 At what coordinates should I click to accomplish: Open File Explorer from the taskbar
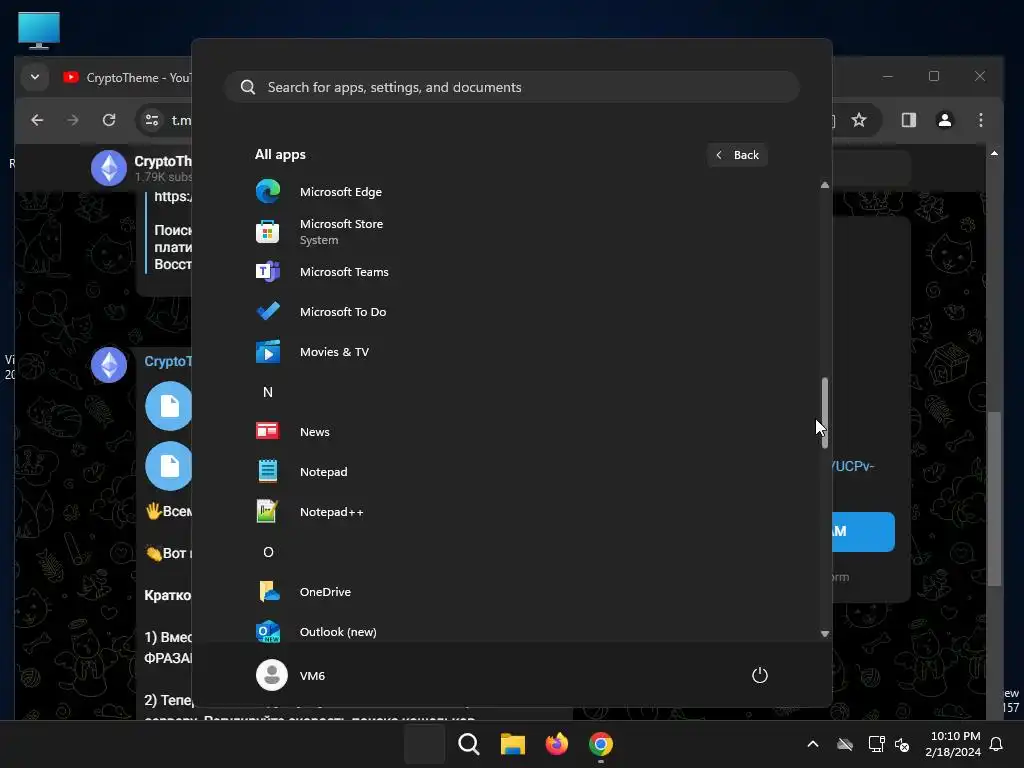click(x=513, y=744)
